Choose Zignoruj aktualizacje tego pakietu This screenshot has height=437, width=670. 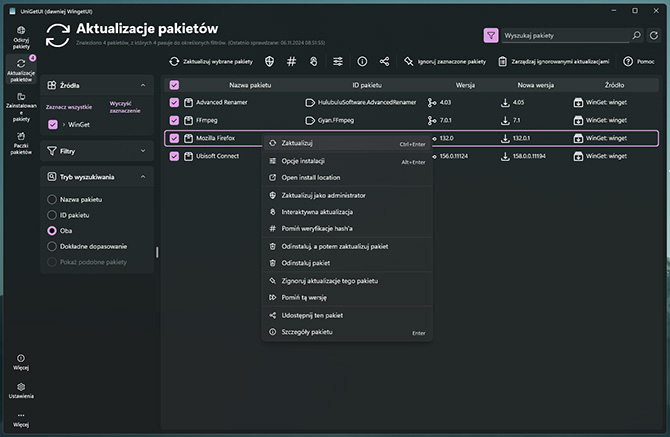(x=347, y=281)
